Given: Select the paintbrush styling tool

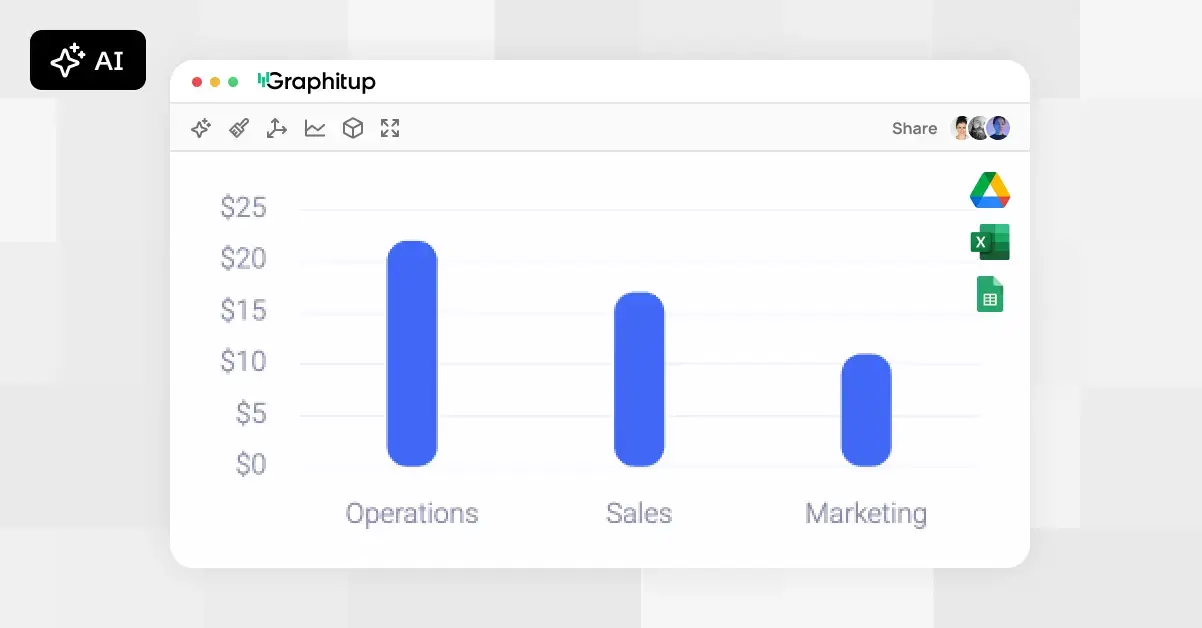Looking at the screenshot, I should click(238, 128).
